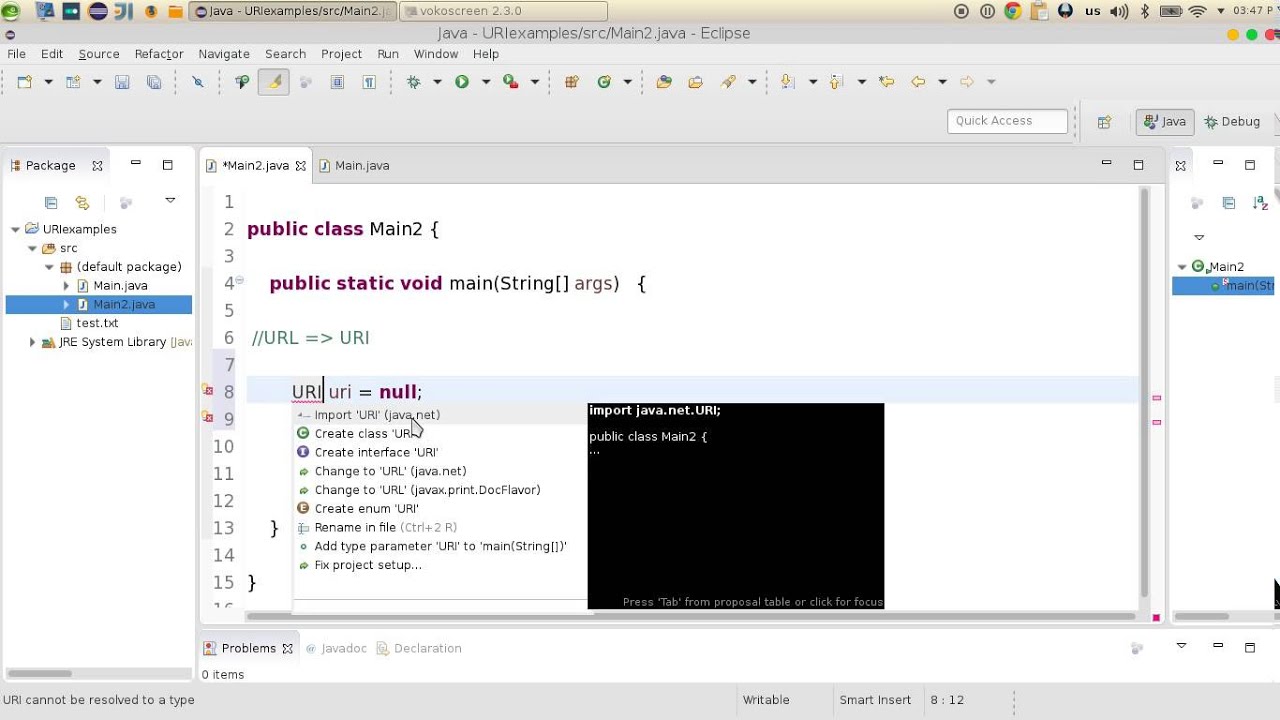Viewport: 1280px width, 720px height.
Task: Click the Bluetooth icon in system tray
Action: pyautogui.click(x=1146, y=11)
